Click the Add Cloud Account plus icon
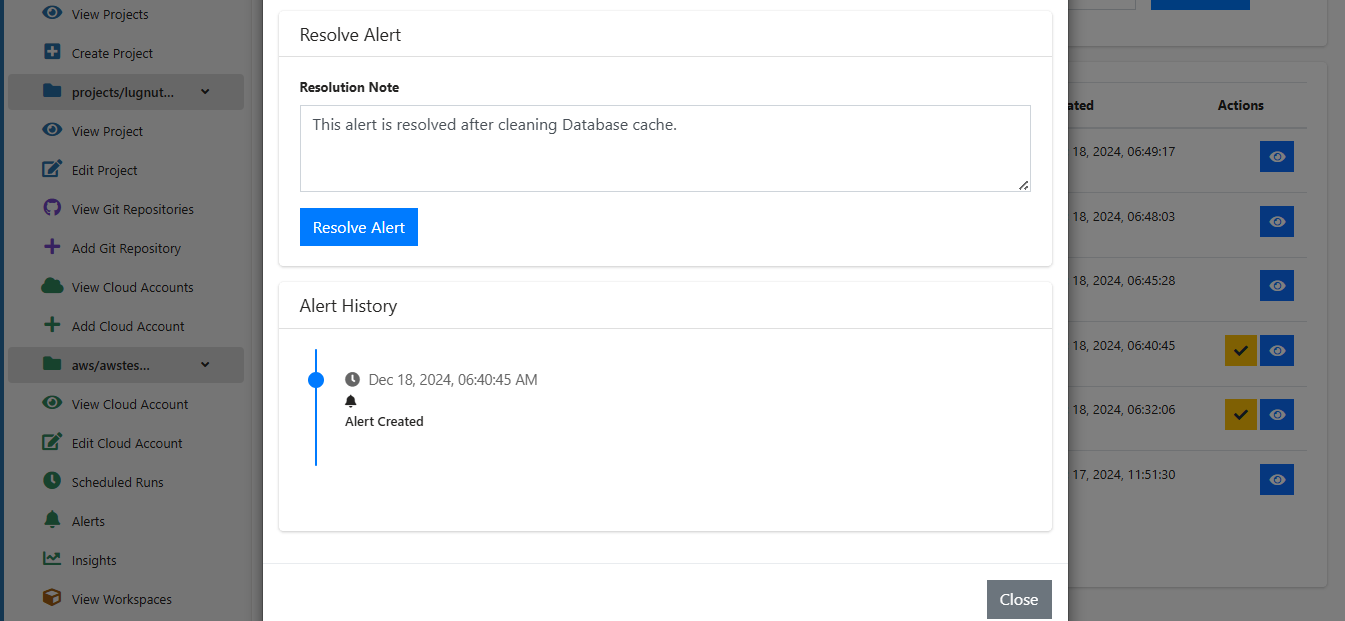1345x621 pixels. pyautogui.click(x=53, y=326)
